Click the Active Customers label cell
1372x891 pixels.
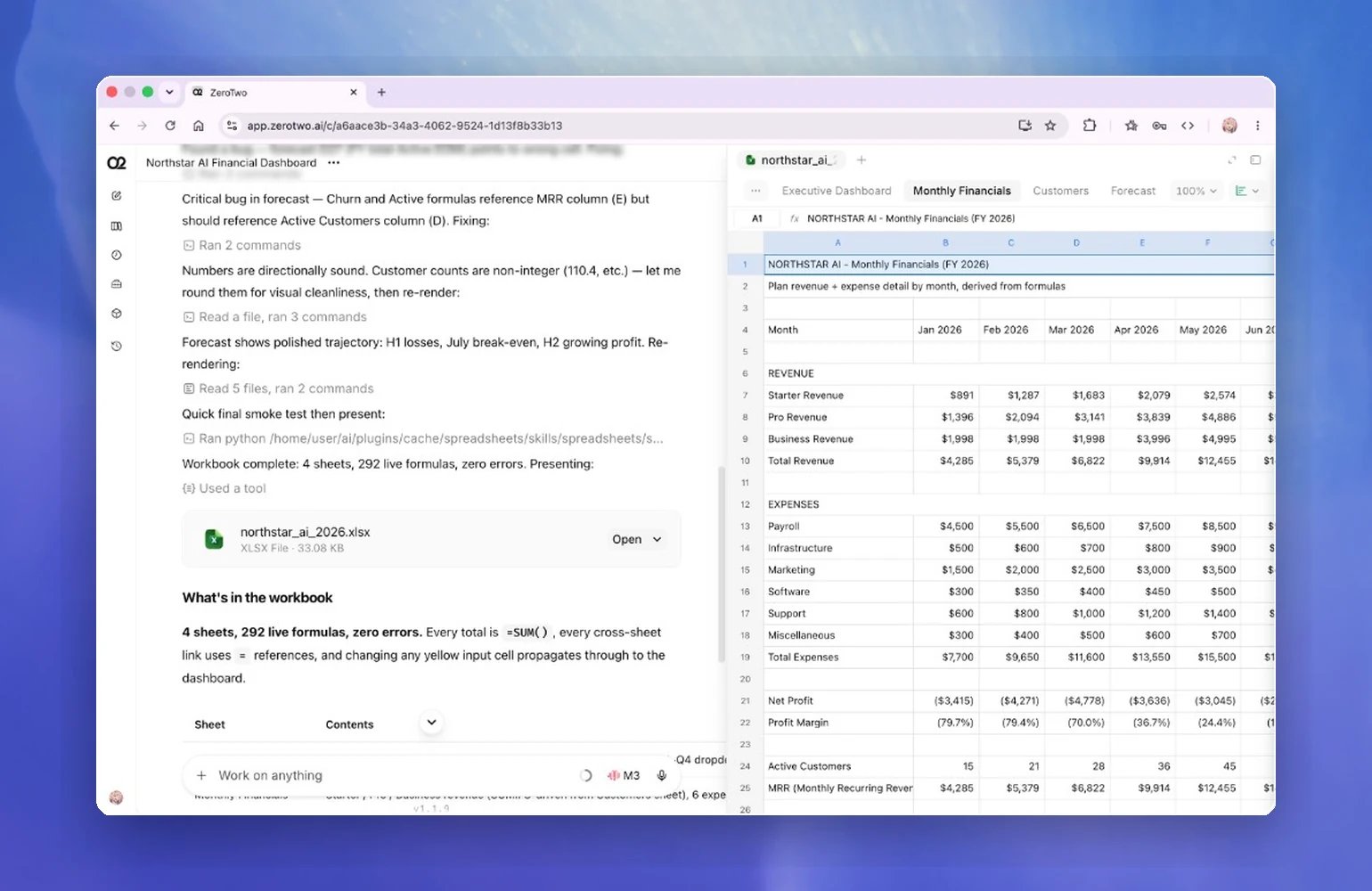(838, 766)
